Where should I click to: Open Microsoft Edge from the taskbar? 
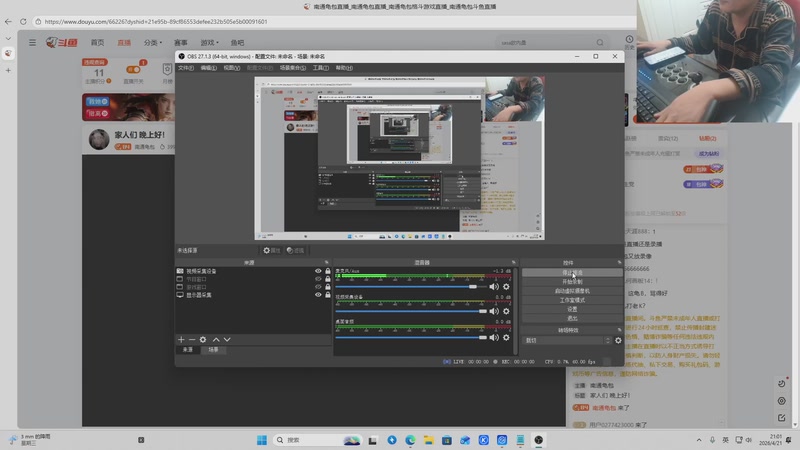pyautogui.click(x=410, y=440)
